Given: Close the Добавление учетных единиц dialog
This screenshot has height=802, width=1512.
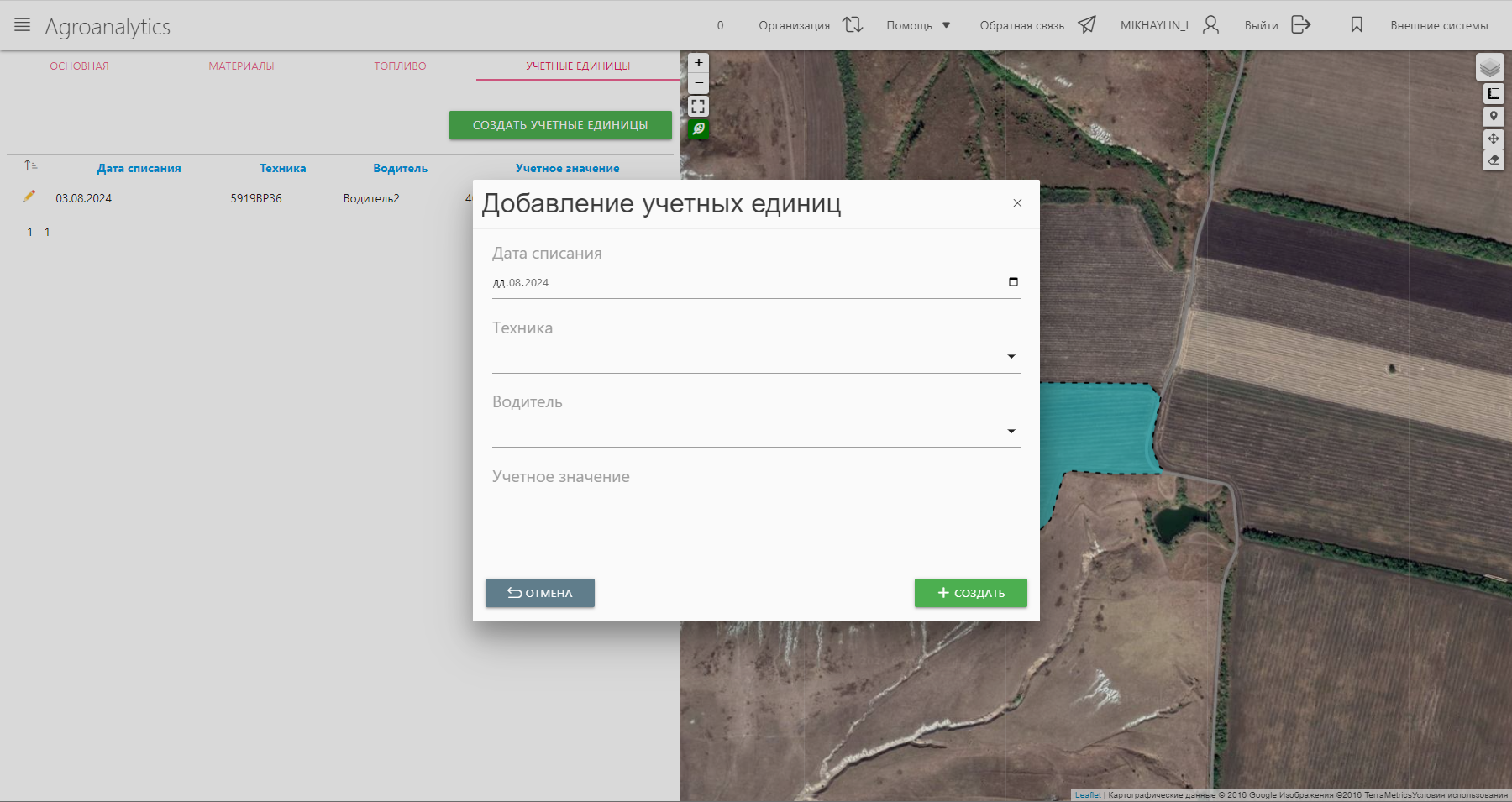Looking at the screenshot, I should [1017, 203].
